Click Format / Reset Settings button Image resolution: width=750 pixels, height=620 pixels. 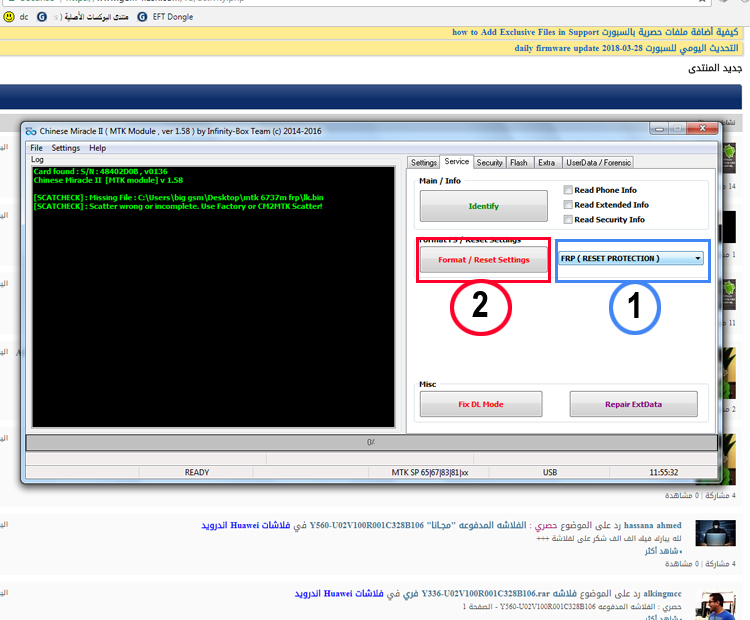pos(484,260)
